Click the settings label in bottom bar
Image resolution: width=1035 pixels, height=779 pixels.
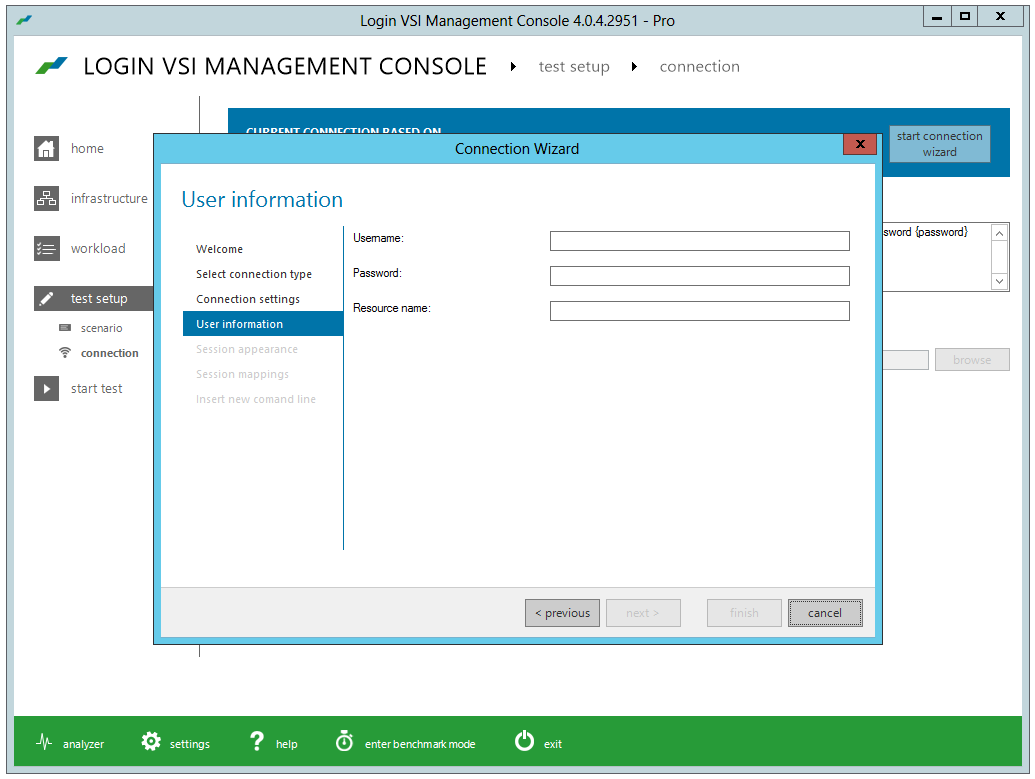pos(189,744)
